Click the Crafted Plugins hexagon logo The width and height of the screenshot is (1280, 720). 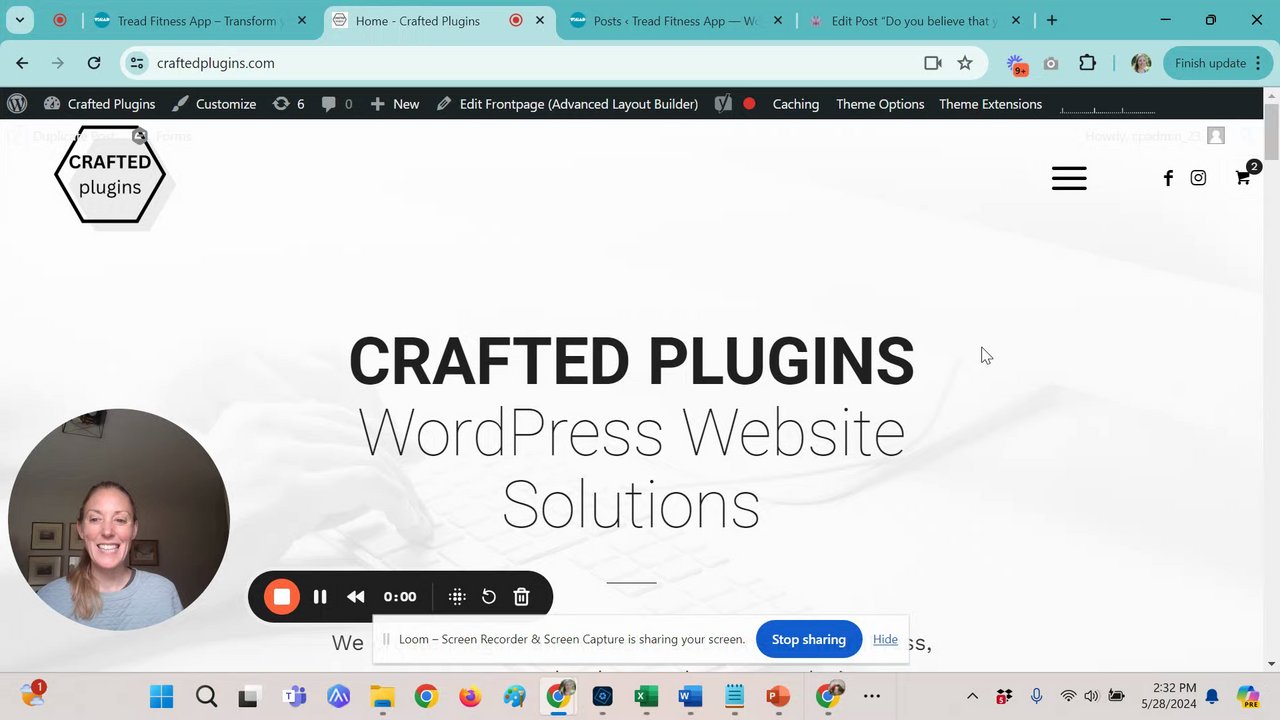110,175
